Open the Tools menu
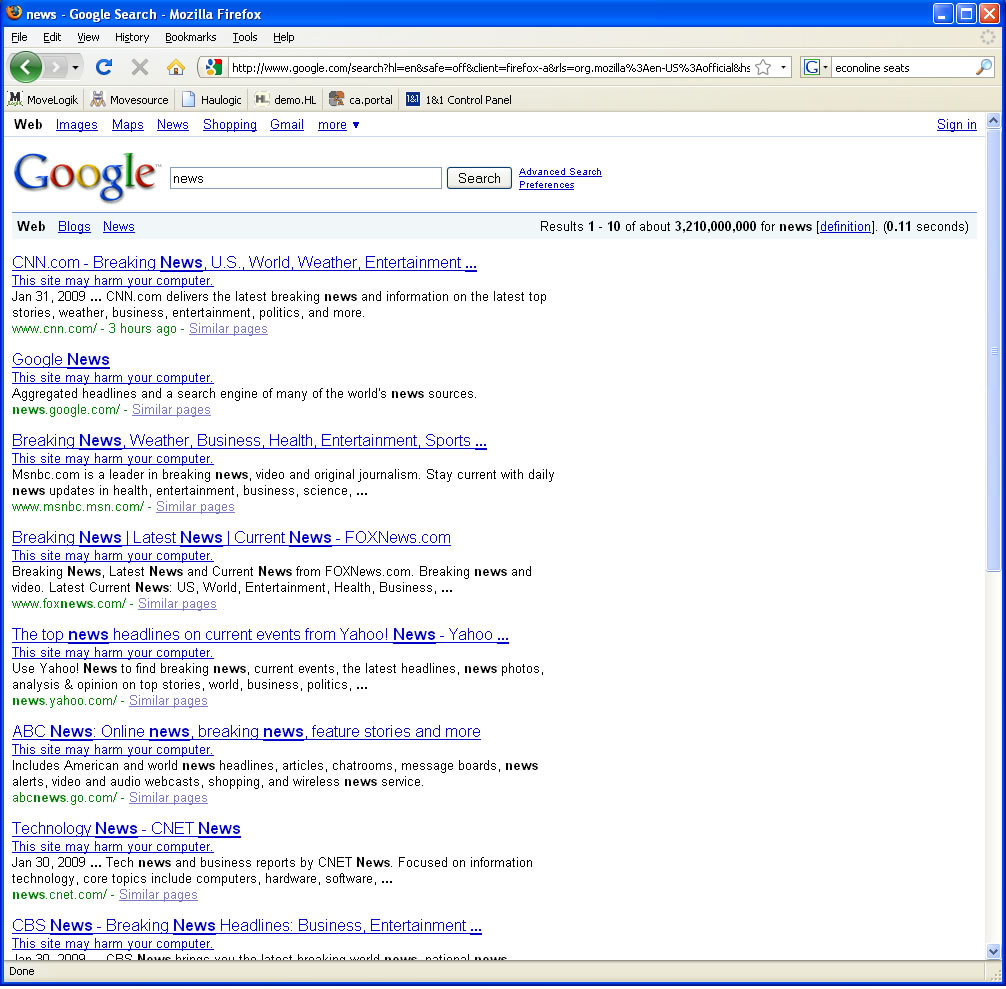 [245, 37]
